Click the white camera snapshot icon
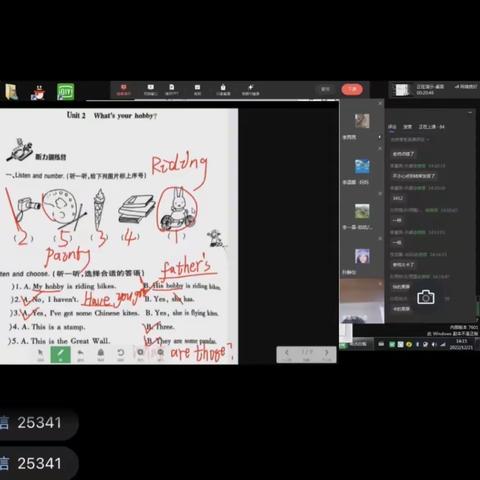The image size is (480, 480). click(426, 297)
